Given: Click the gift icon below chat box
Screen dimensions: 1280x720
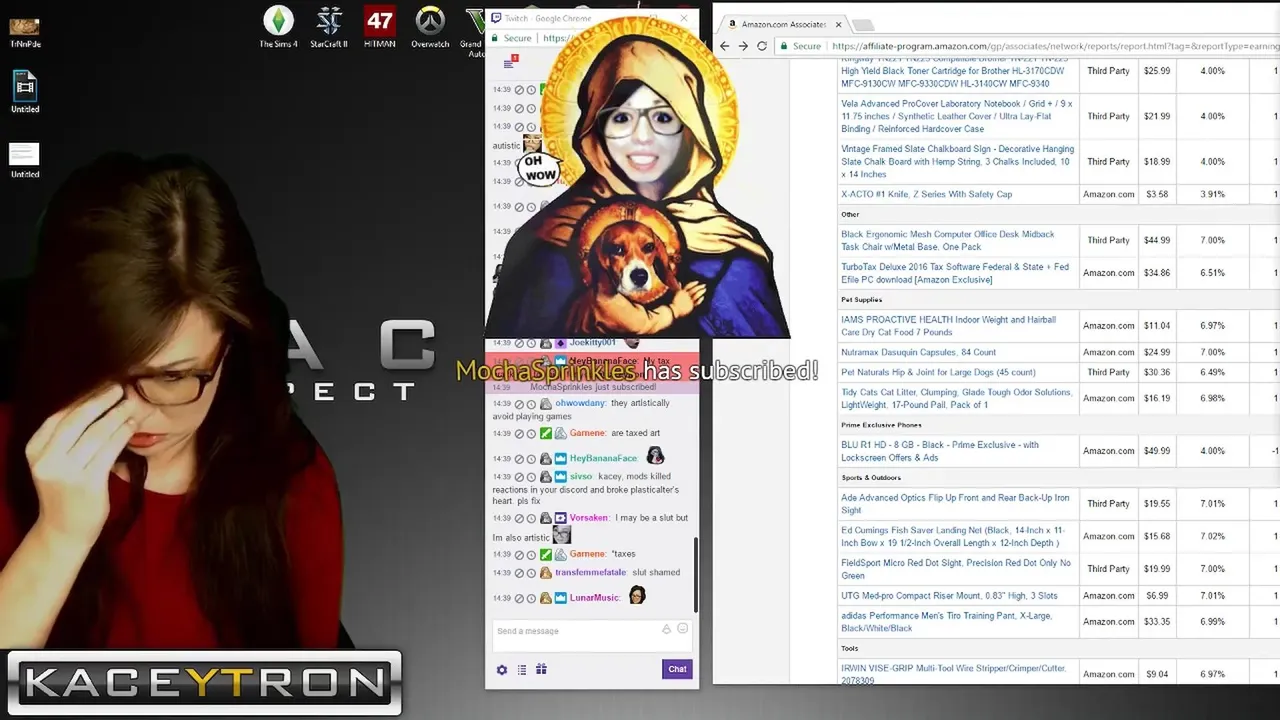Looking at the screenshot, I should tap(541, 669).
